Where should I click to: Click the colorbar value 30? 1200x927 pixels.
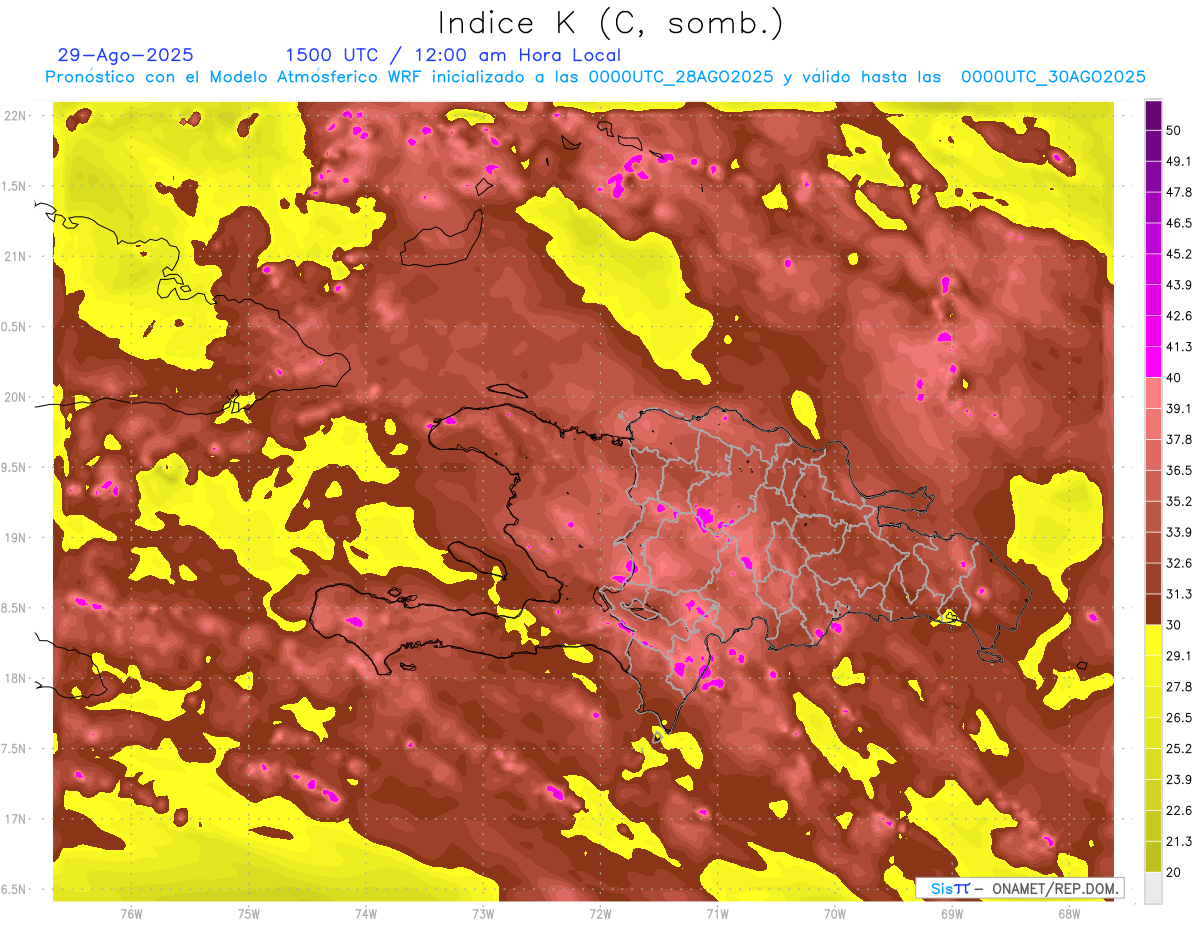point(1174,625)
